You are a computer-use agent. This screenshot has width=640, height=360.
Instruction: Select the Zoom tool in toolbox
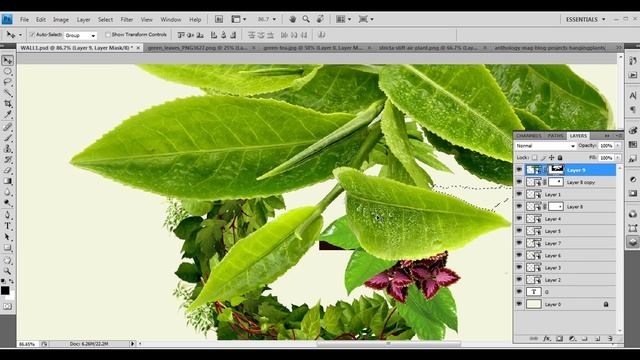point(8,271)
